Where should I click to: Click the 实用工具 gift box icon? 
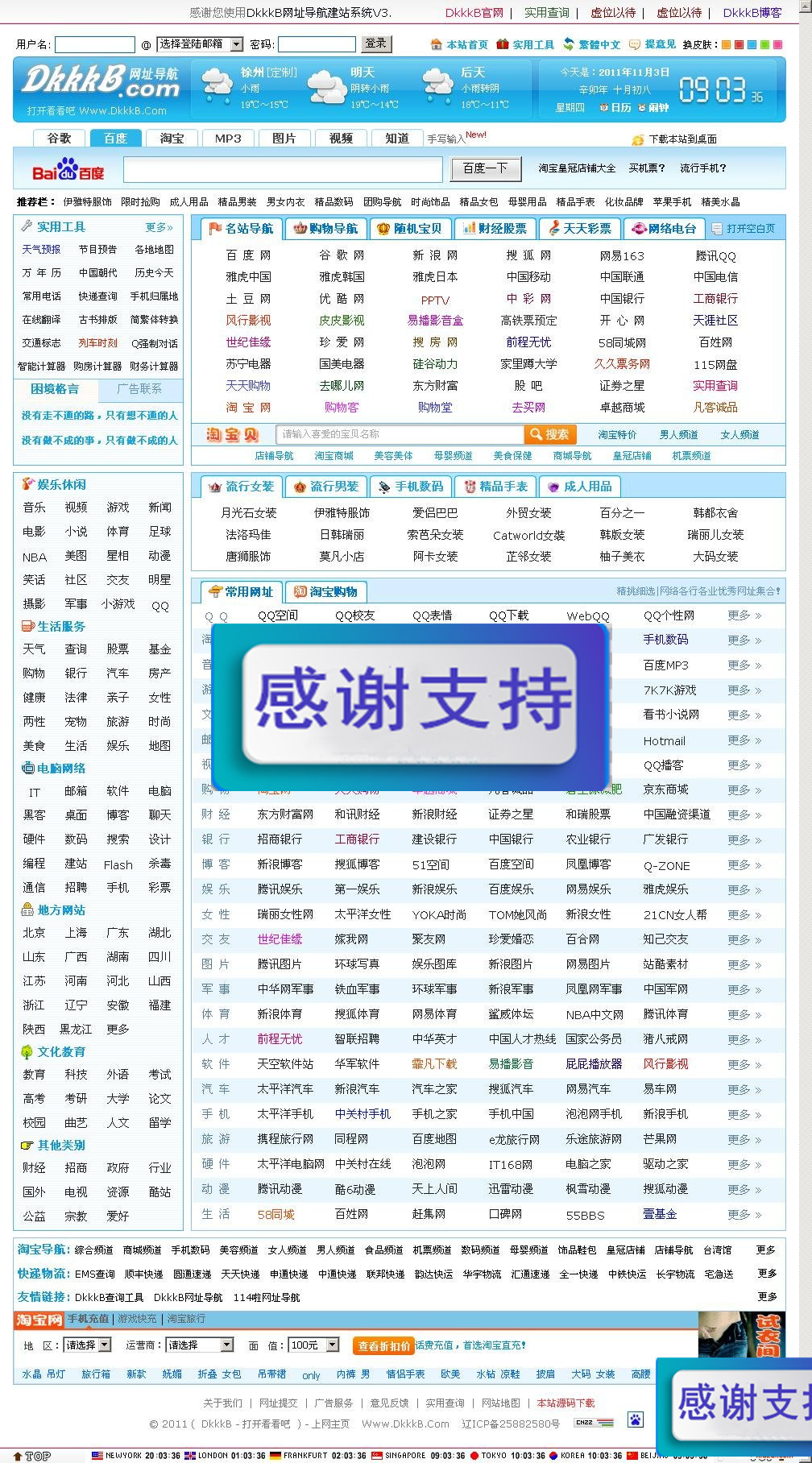(x=502, y=44)
